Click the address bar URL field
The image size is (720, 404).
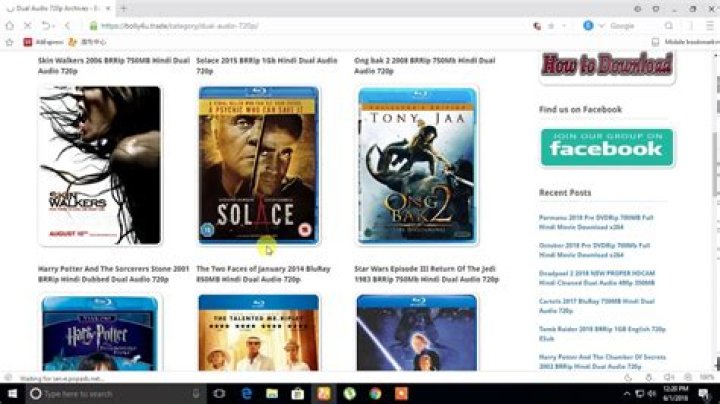tap(300, 25)
